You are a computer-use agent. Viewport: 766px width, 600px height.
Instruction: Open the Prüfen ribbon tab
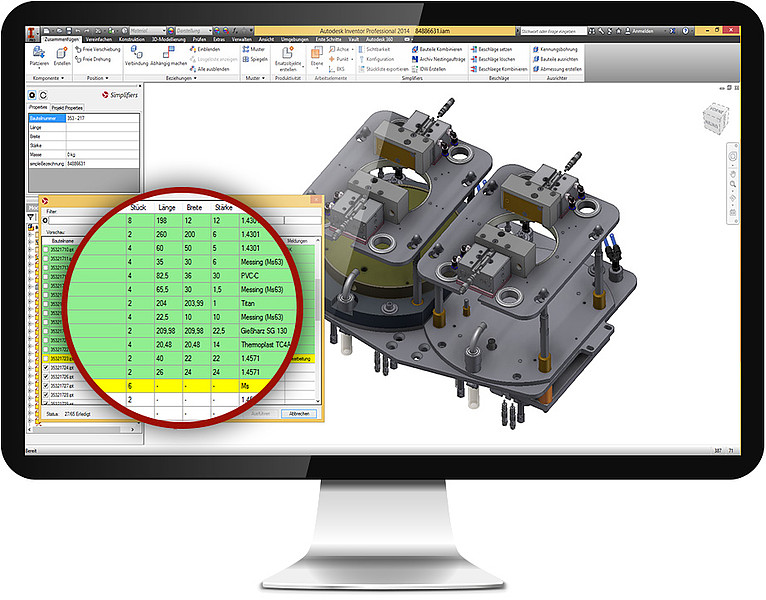(199, 39)
